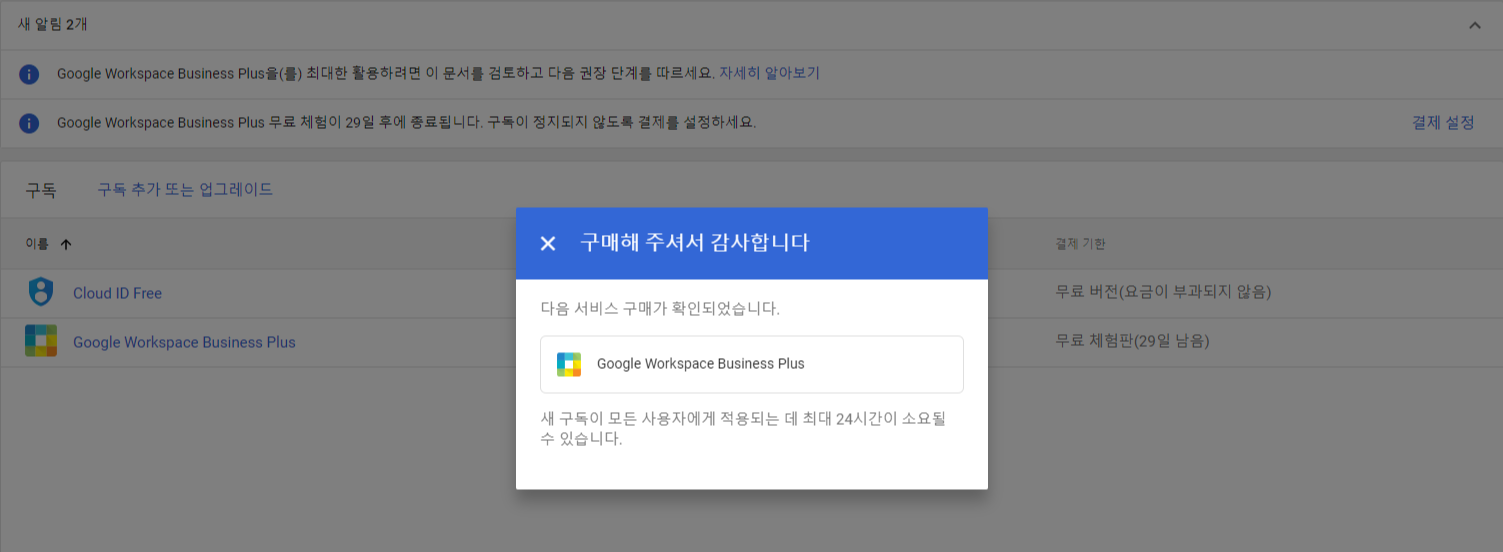This screenshot has height=552, width=1503.
Task: Click 구매해 주셔서 감사합니다 dialog title
Action: click(x=695, y=242)
